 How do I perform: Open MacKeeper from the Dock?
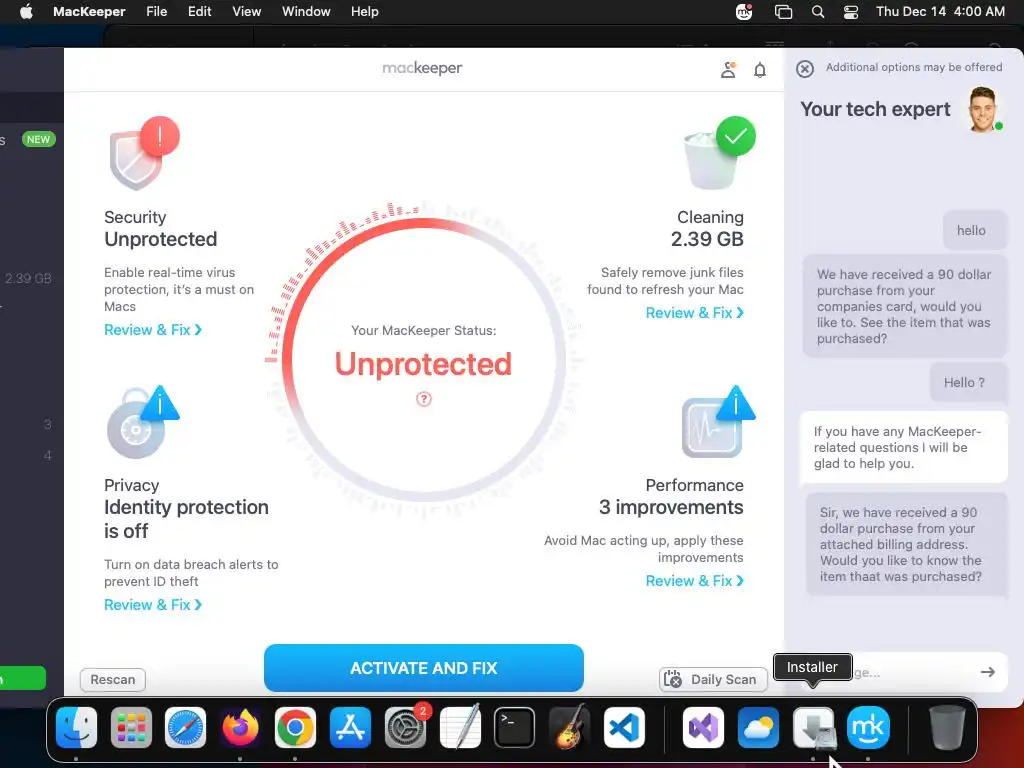click(868, 727)
